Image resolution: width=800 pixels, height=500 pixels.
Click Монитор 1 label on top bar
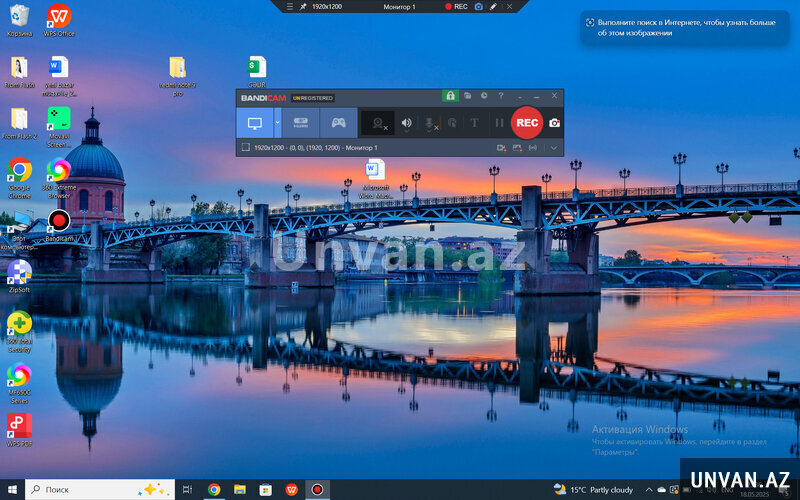[x=399, y=7]
